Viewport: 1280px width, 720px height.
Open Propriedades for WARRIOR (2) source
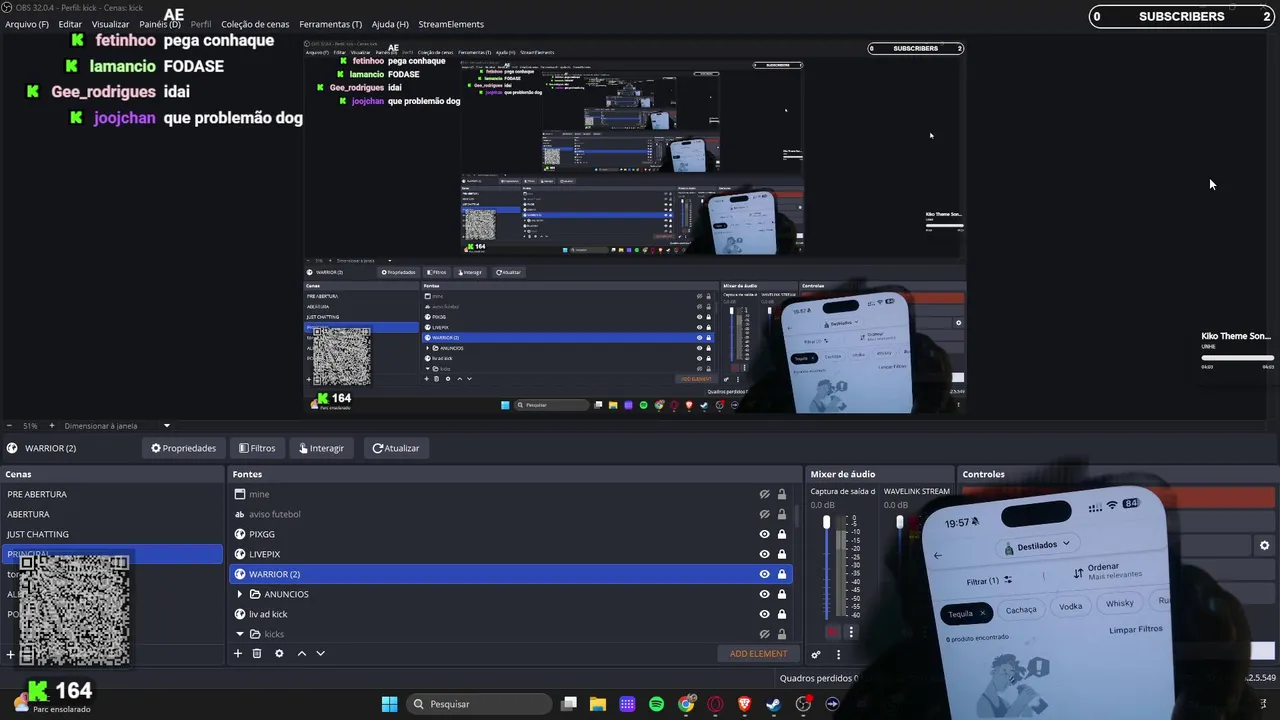coord(183,448)
